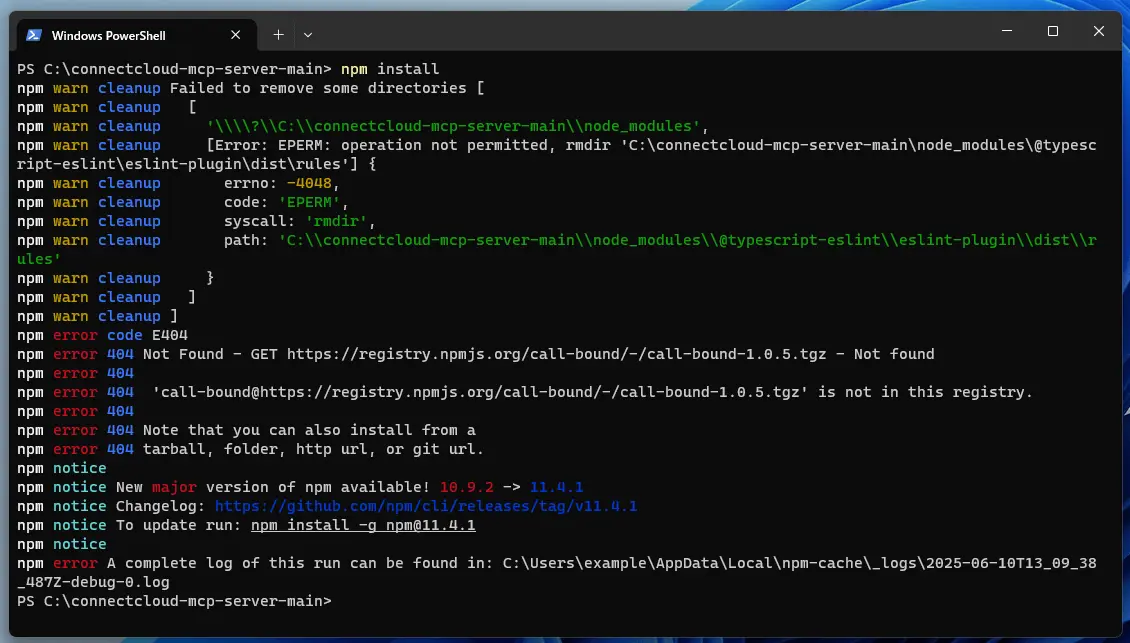
Task: Minimize the PowerShell window
Action: [x=1006, y=31]
